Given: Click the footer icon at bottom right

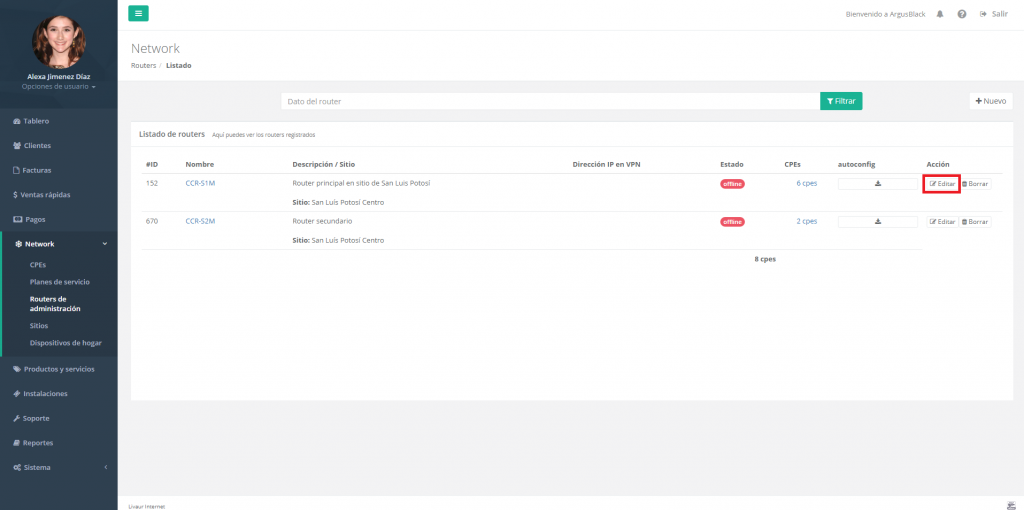Looking at the screenshot, I should click(x=1010, y=504).
